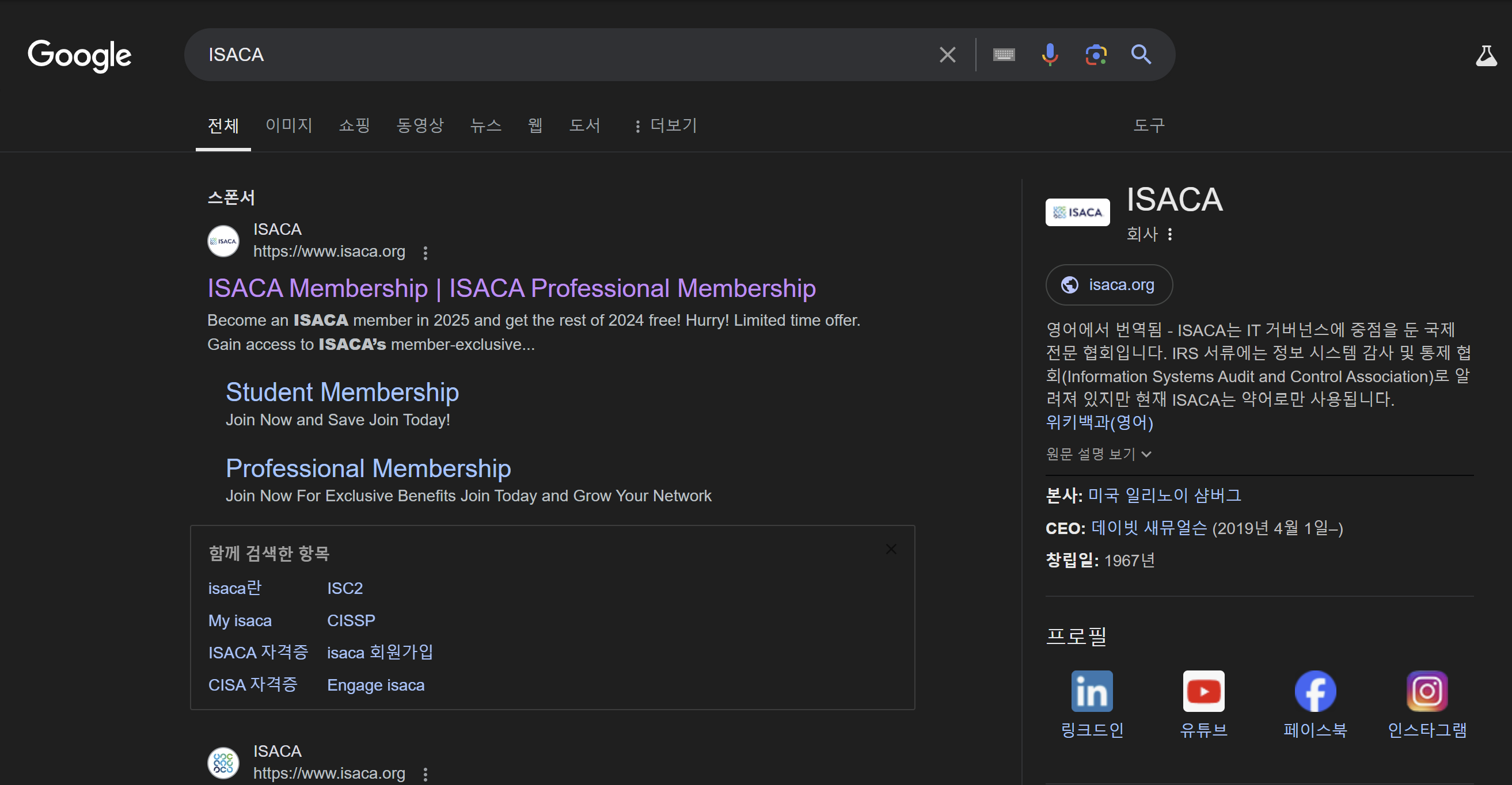This screenshot has width=1512, height=785.
Task: Click the 링크드인 profile label
Action: [1092, 729]
